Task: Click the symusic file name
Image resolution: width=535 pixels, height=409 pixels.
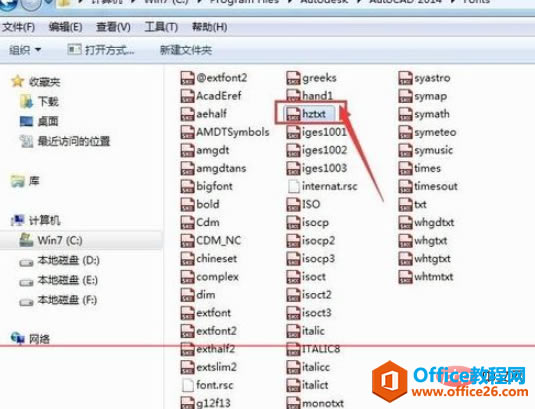Action: [x=434, y=150]
